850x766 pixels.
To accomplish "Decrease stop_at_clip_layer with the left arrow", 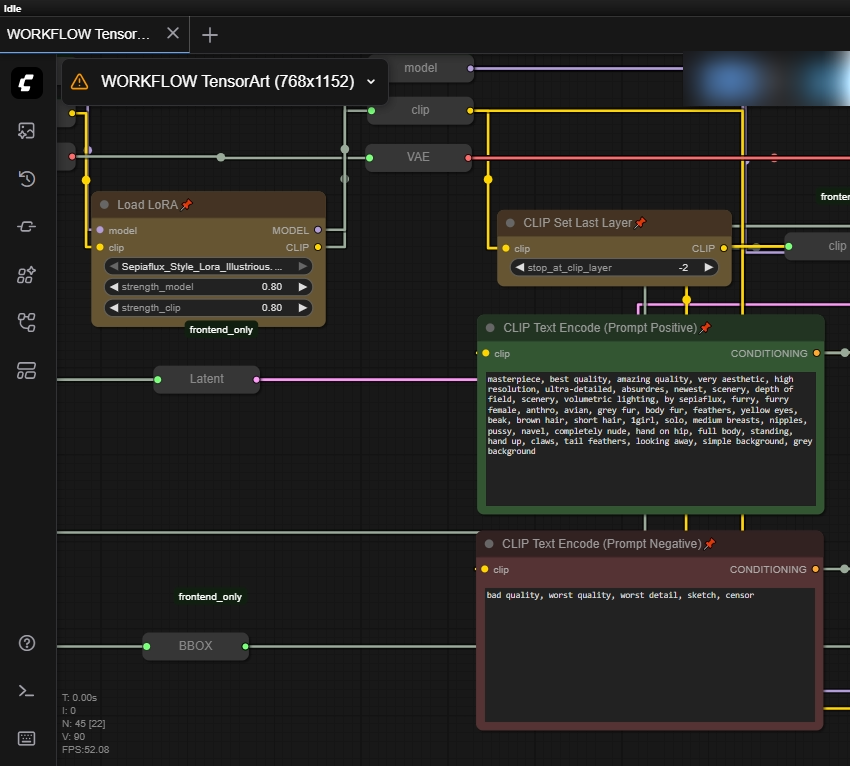I will (x=520, y=267).
